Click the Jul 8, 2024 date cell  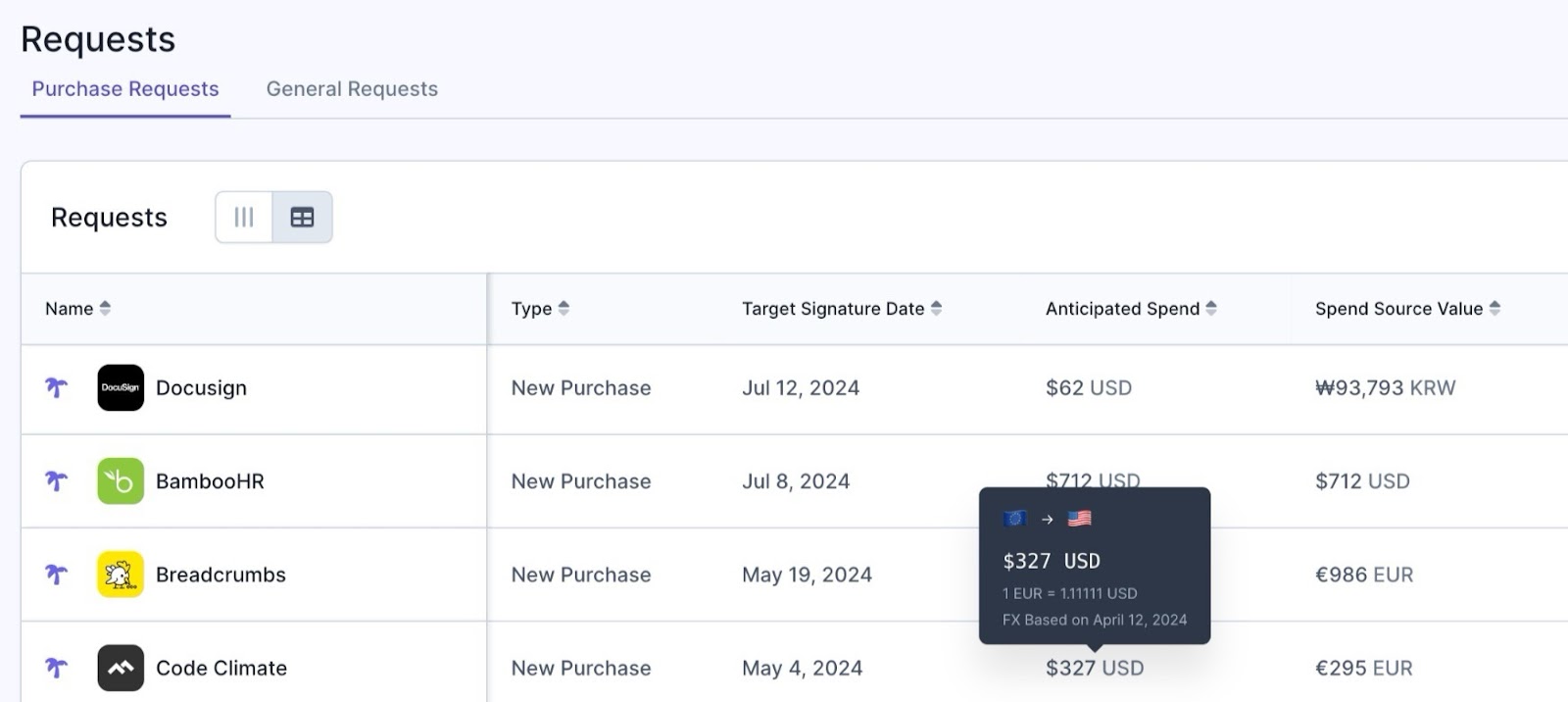(796, 481)
